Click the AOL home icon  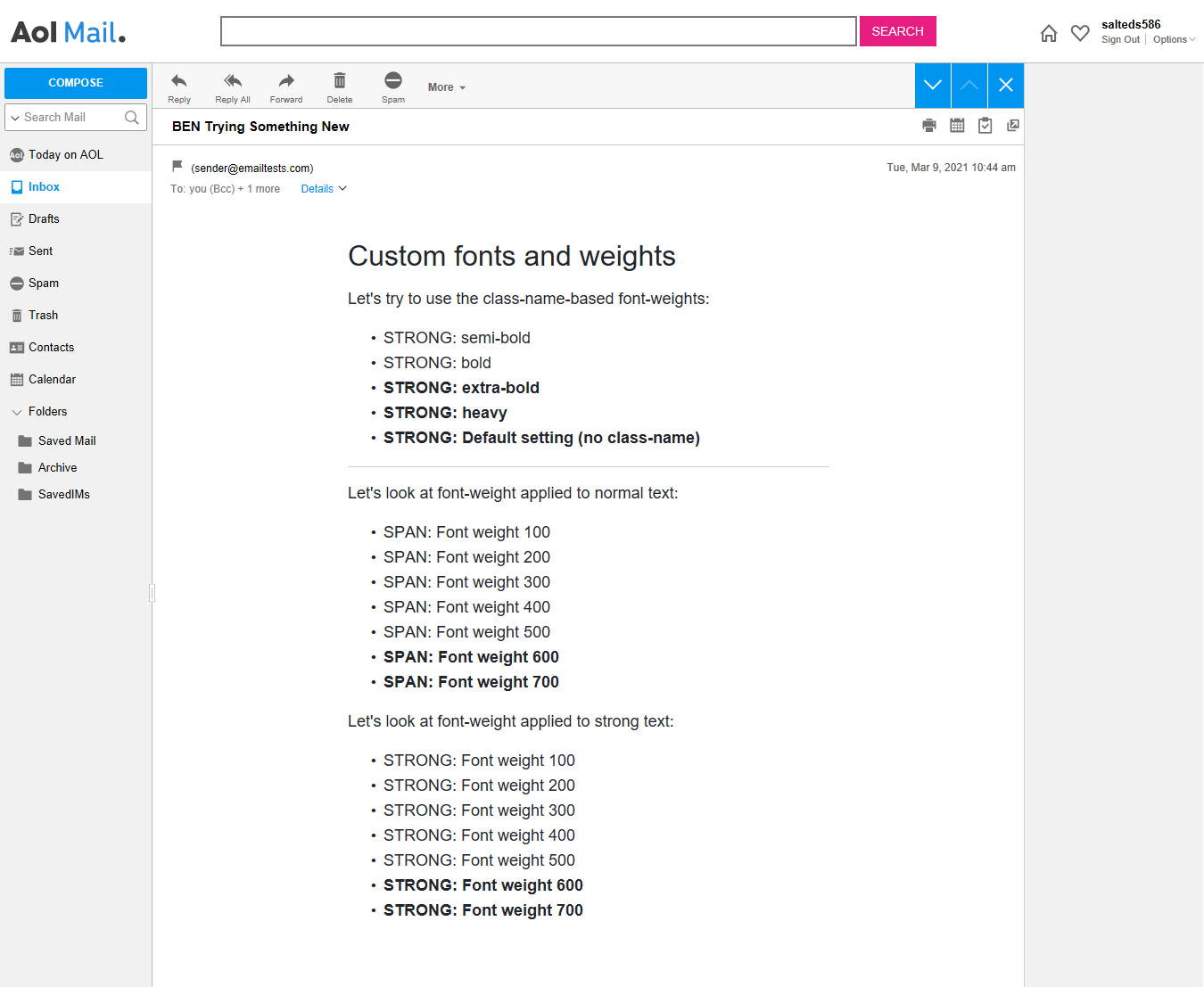[1049, 34]
